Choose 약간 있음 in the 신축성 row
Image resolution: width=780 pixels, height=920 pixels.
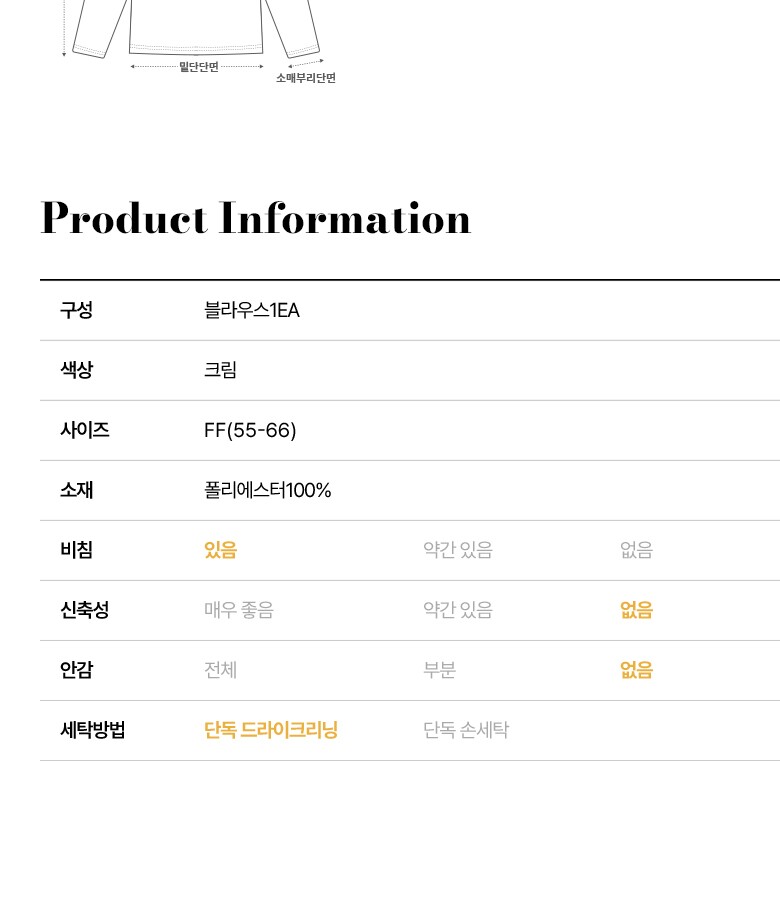pos(457,610)
